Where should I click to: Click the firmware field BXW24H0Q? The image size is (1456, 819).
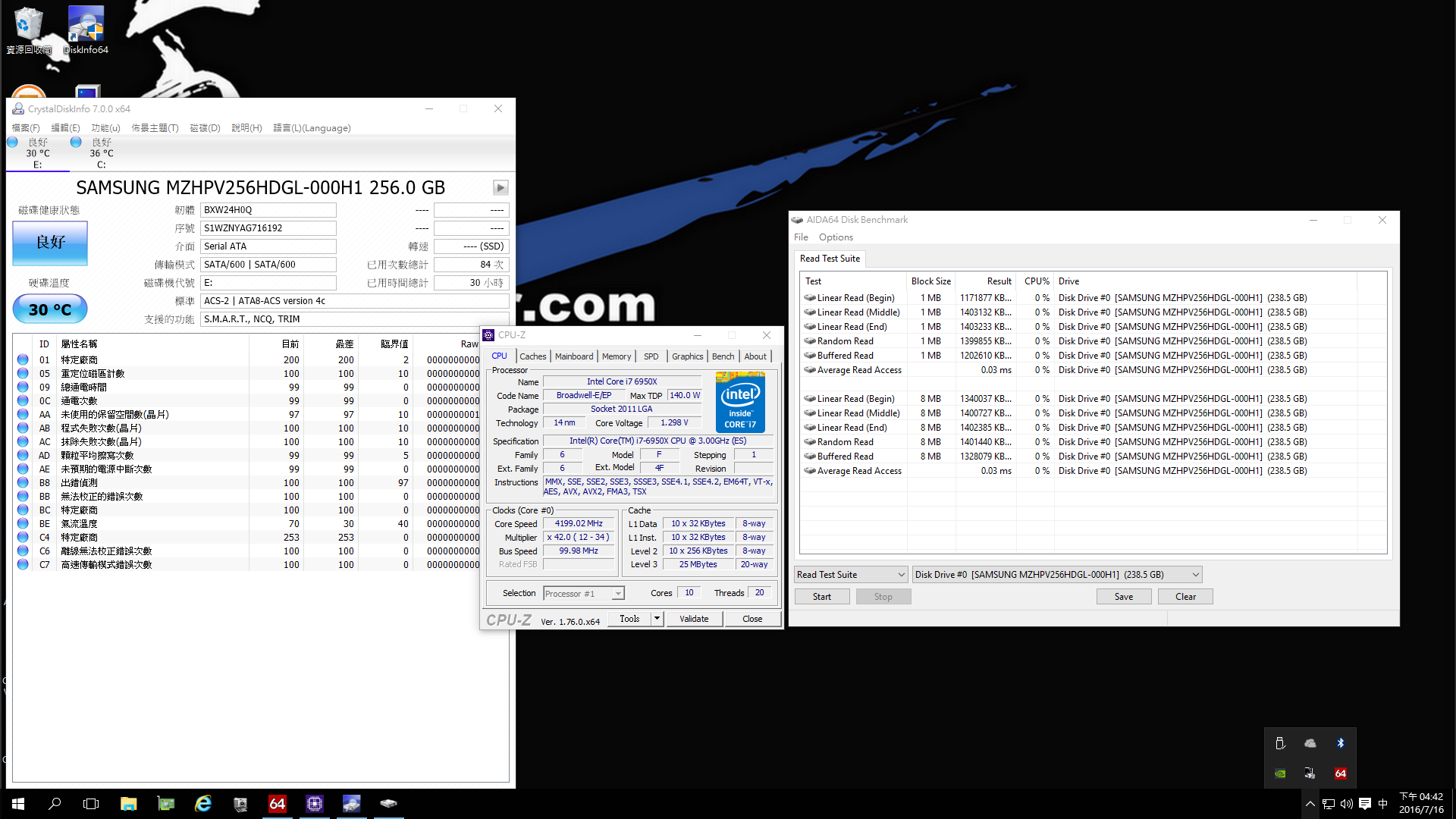[x=268, y=210]
